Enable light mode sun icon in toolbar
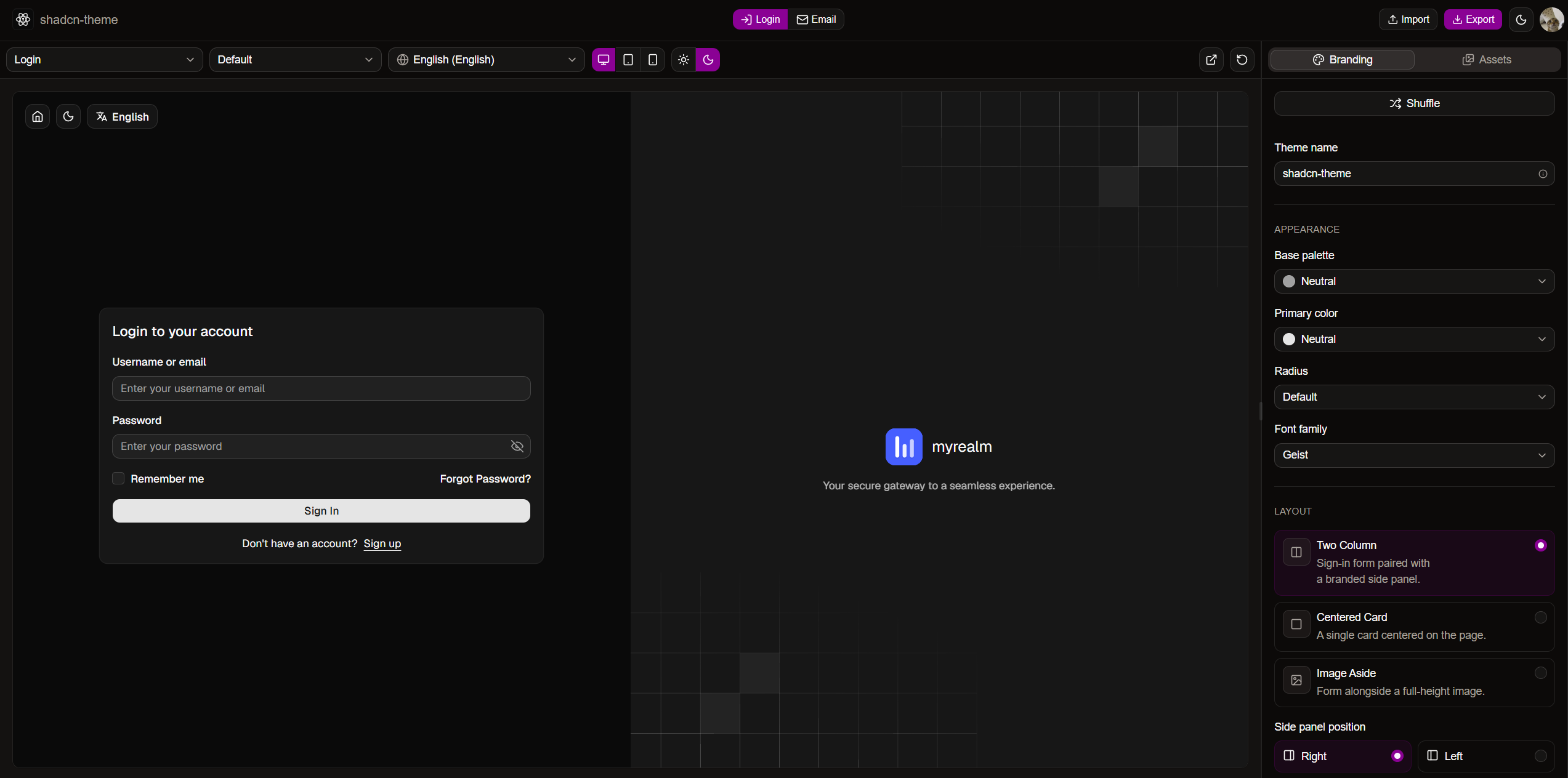Image resolution: width=1568 pixels, height=778 pixels. click(x=684, y=60)
